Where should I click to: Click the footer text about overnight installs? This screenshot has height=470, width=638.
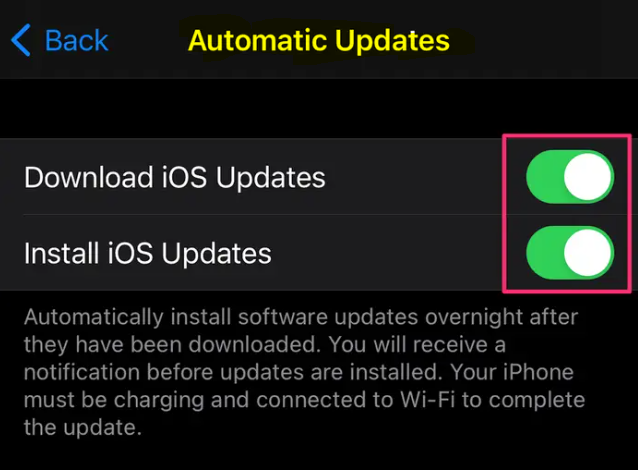point(304,372)
